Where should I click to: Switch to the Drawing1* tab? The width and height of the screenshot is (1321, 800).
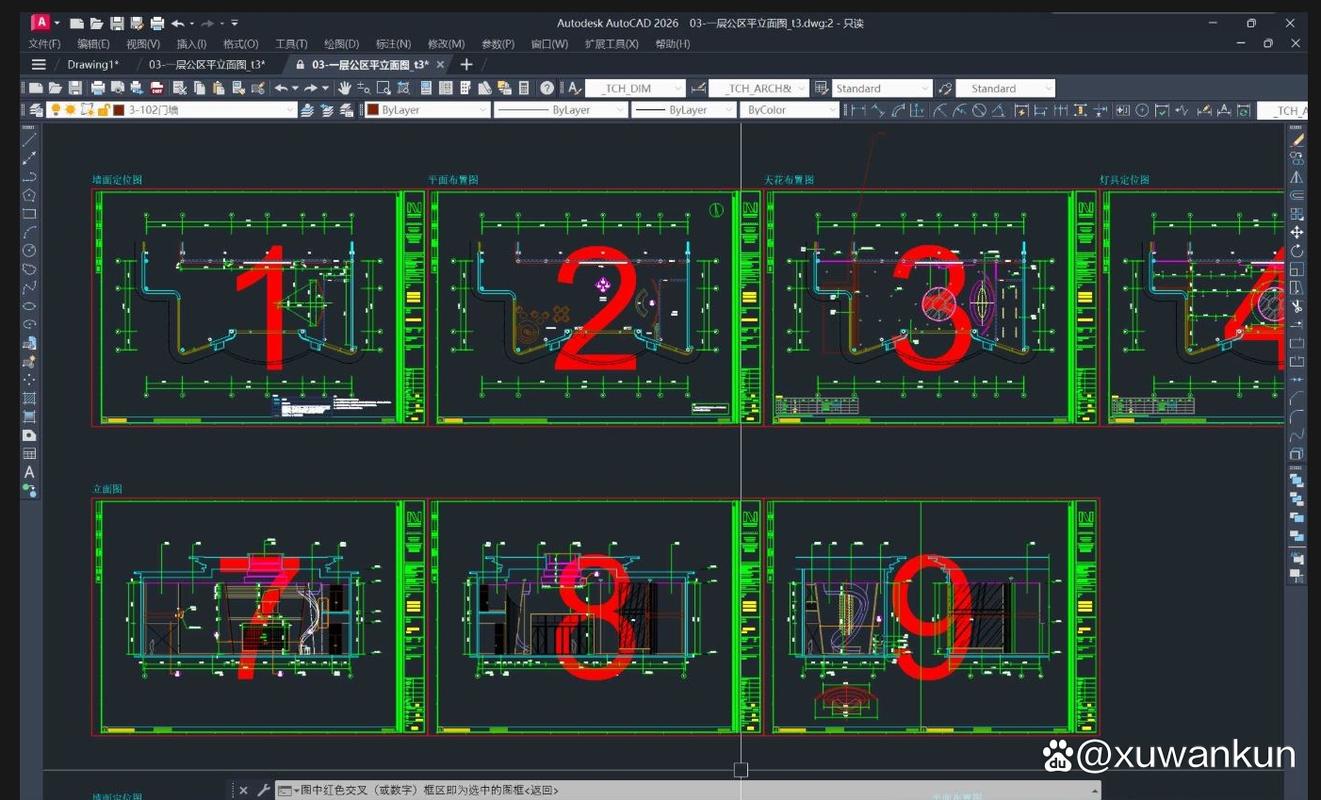point(95,64)
